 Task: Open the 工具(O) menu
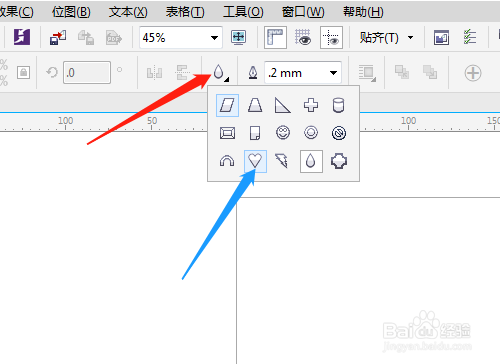[x=243, y=12]
